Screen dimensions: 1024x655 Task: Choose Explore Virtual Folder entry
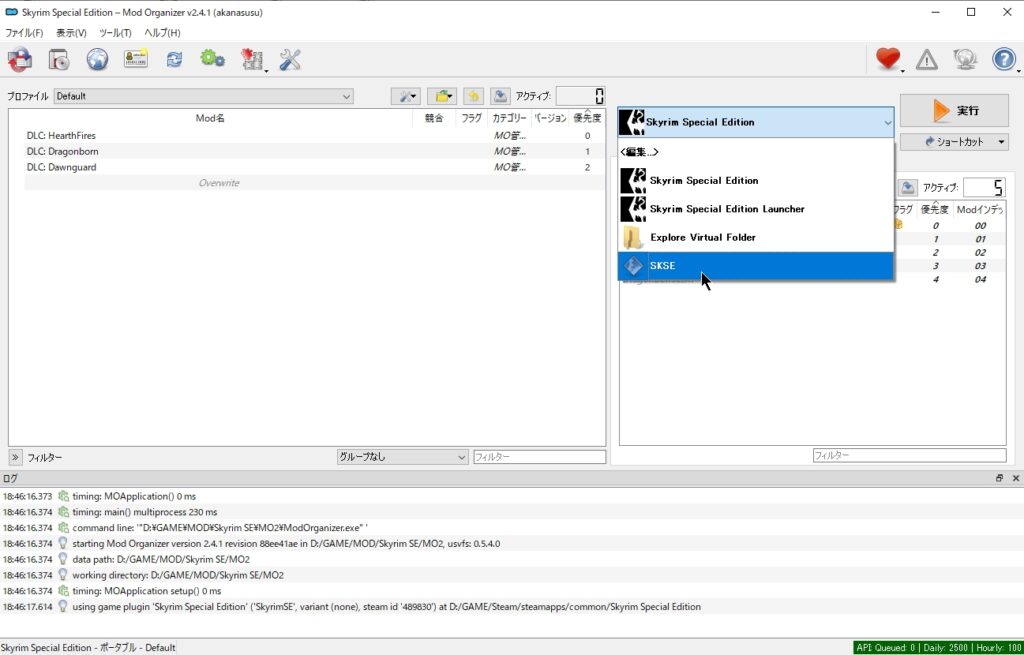click(756, 237)
